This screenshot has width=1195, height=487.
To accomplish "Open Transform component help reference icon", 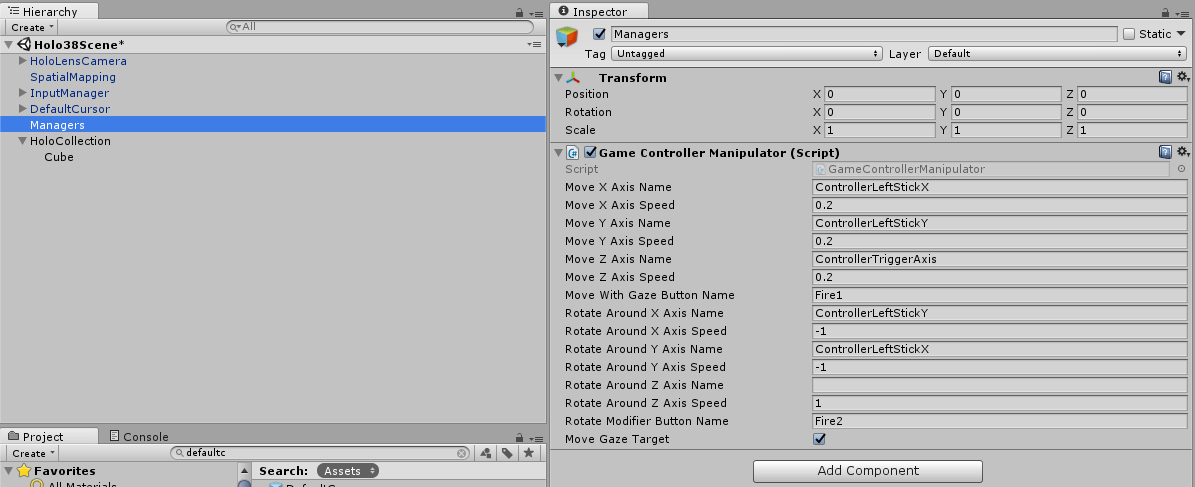I will click(x=1165, y=77).
